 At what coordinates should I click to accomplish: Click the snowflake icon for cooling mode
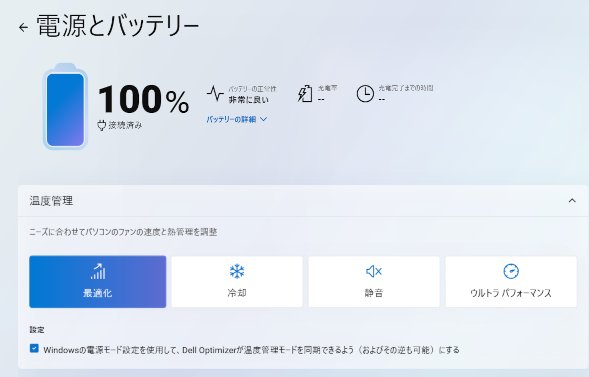point(237,271)
